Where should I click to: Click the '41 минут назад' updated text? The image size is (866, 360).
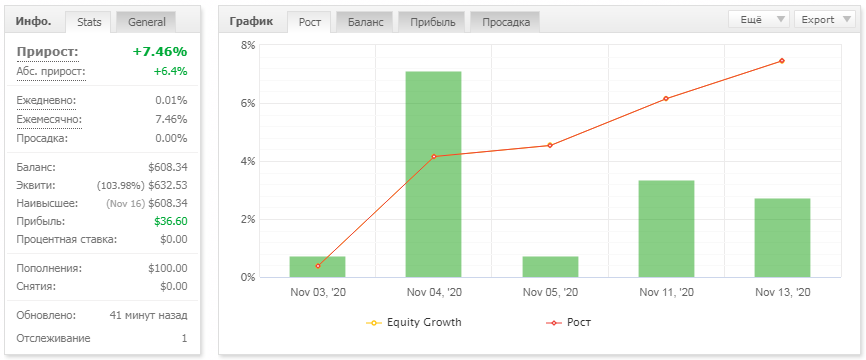point(149,316)
